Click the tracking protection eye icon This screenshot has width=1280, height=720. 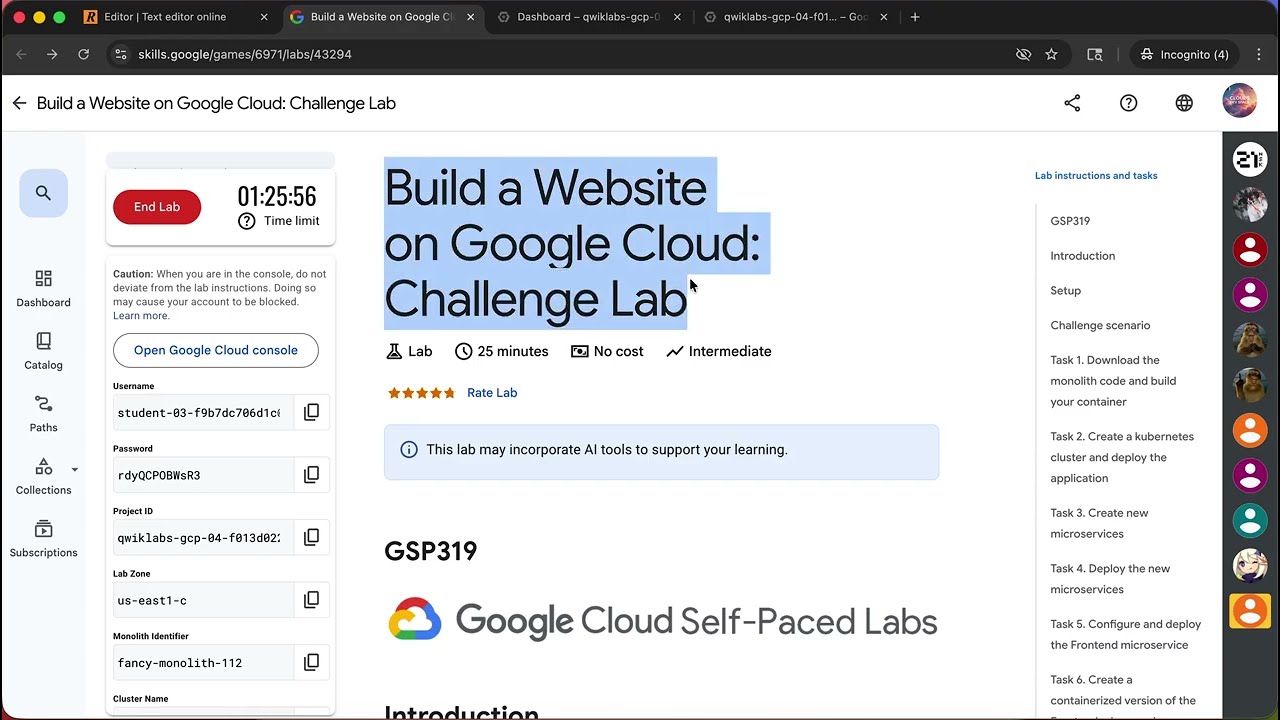(1023, 55)
